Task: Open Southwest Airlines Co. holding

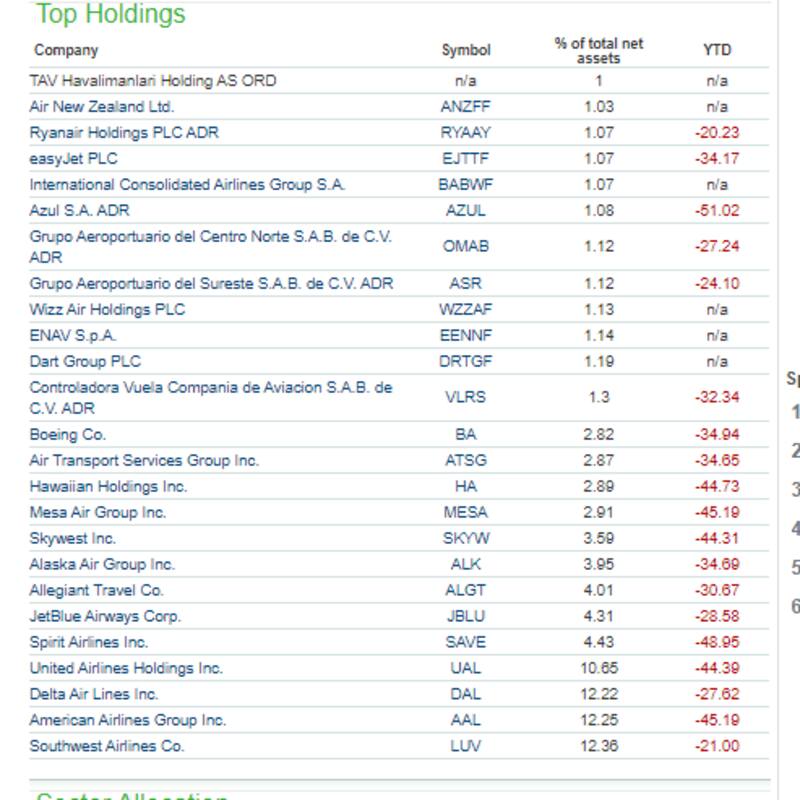Action: (x=107, y=746)
